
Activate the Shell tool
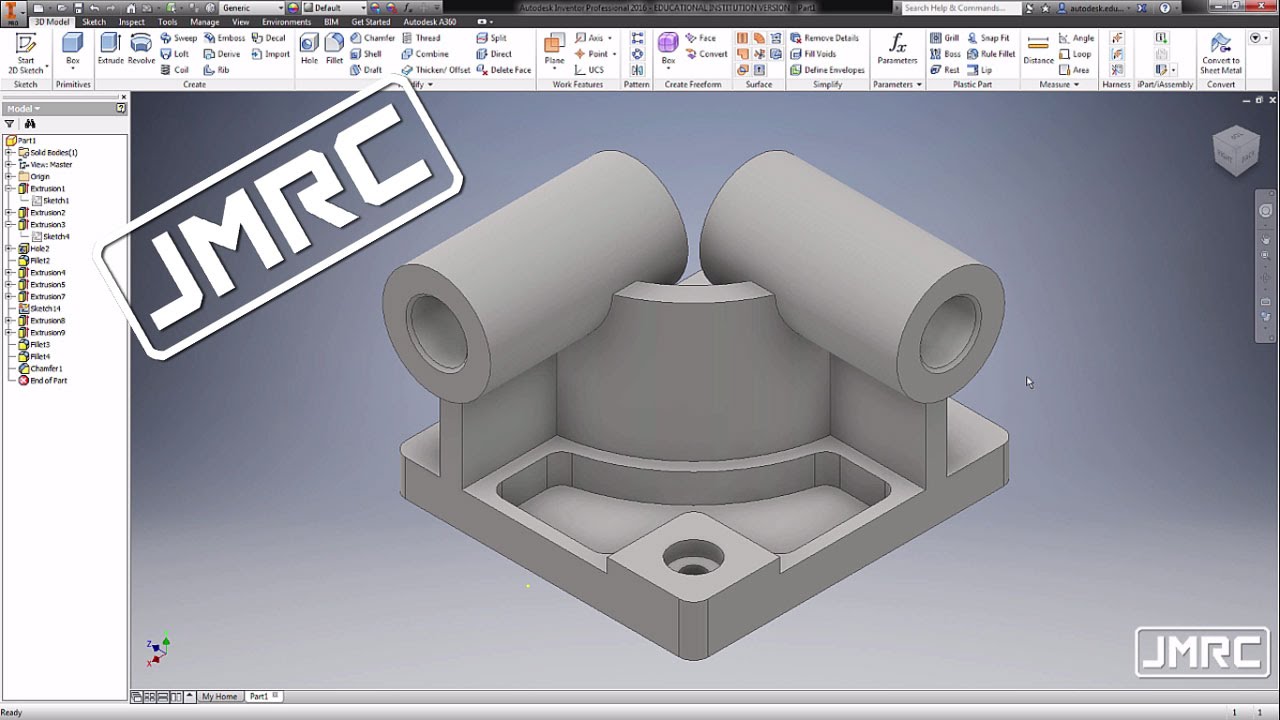(x=366, y=54)
